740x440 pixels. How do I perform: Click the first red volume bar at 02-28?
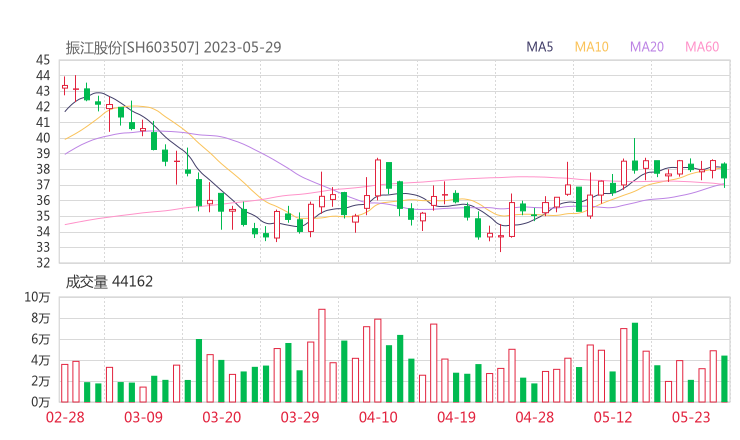65,383
